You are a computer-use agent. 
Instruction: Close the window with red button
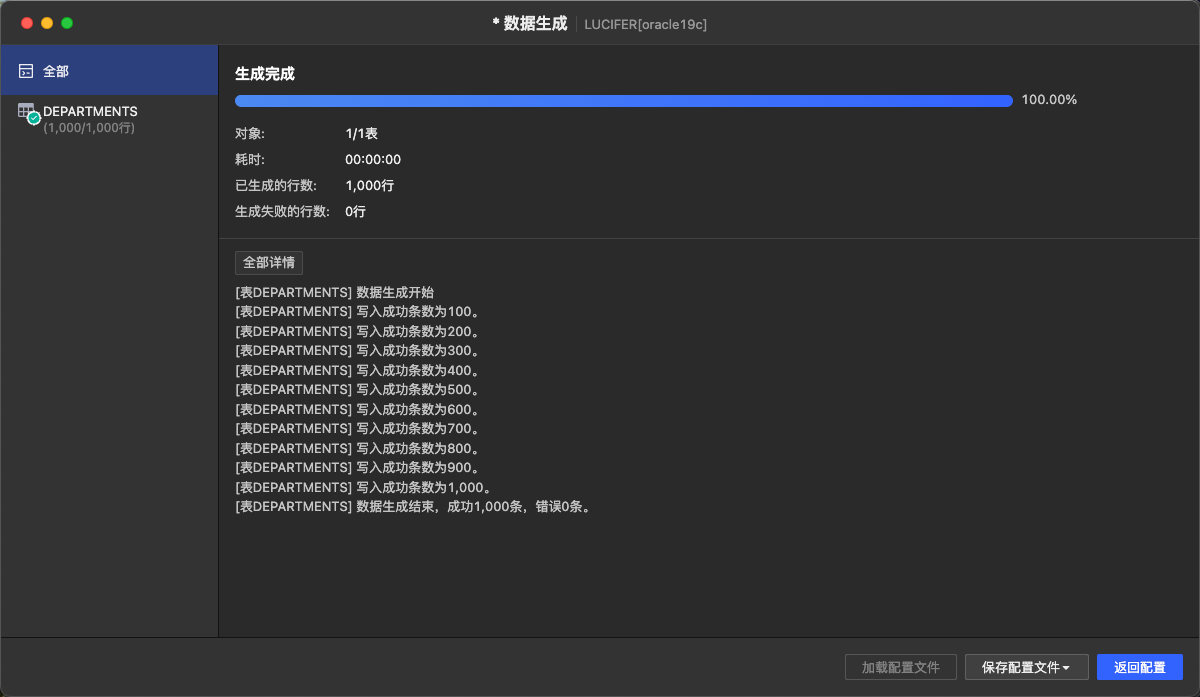point(27,23)
